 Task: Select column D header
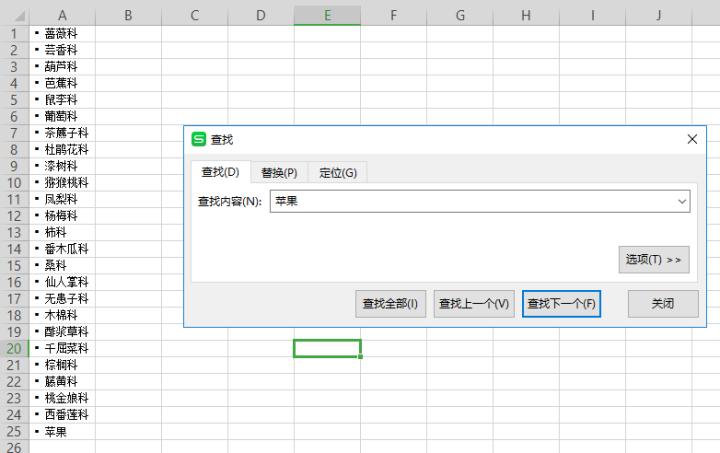261,16
